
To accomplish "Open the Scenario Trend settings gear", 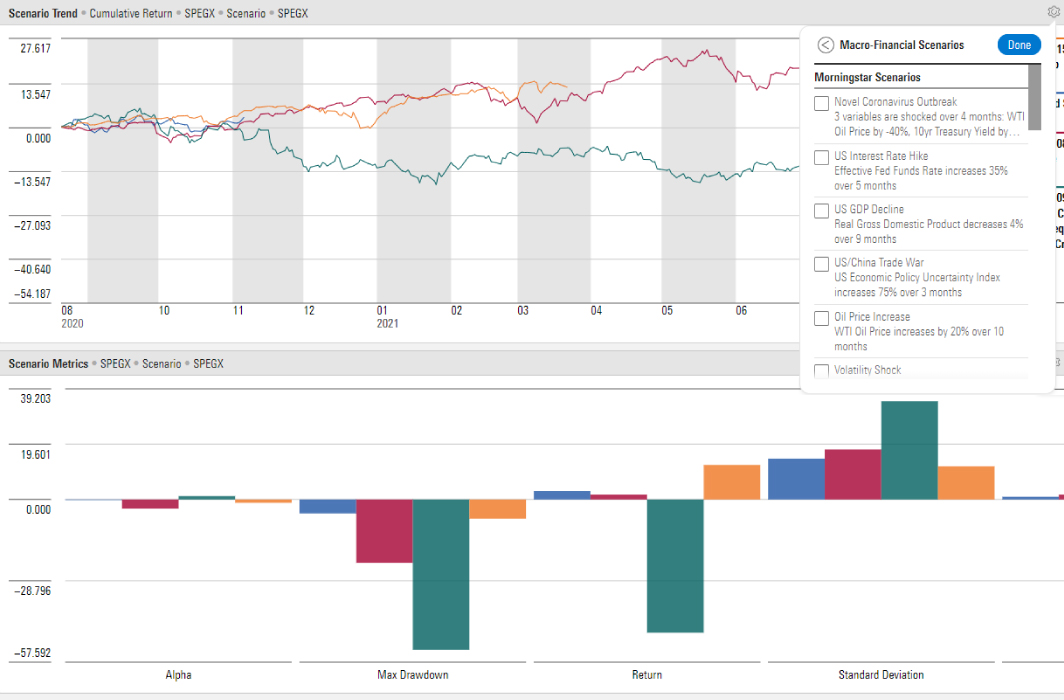I will pyautogui.click(x=1054, y=13).
